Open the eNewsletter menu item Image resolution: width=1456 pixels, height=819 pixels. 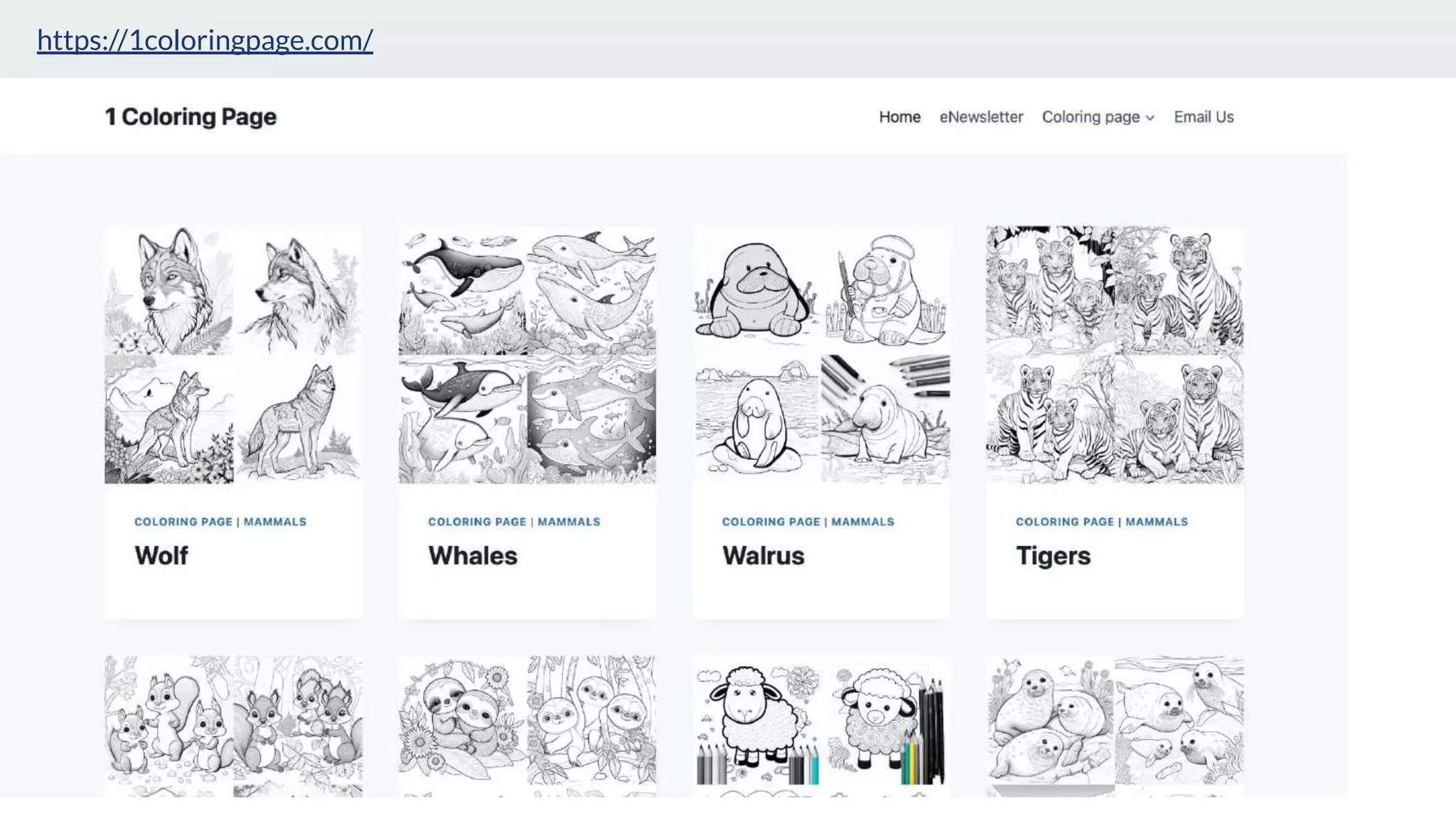[x=981, y=117]
